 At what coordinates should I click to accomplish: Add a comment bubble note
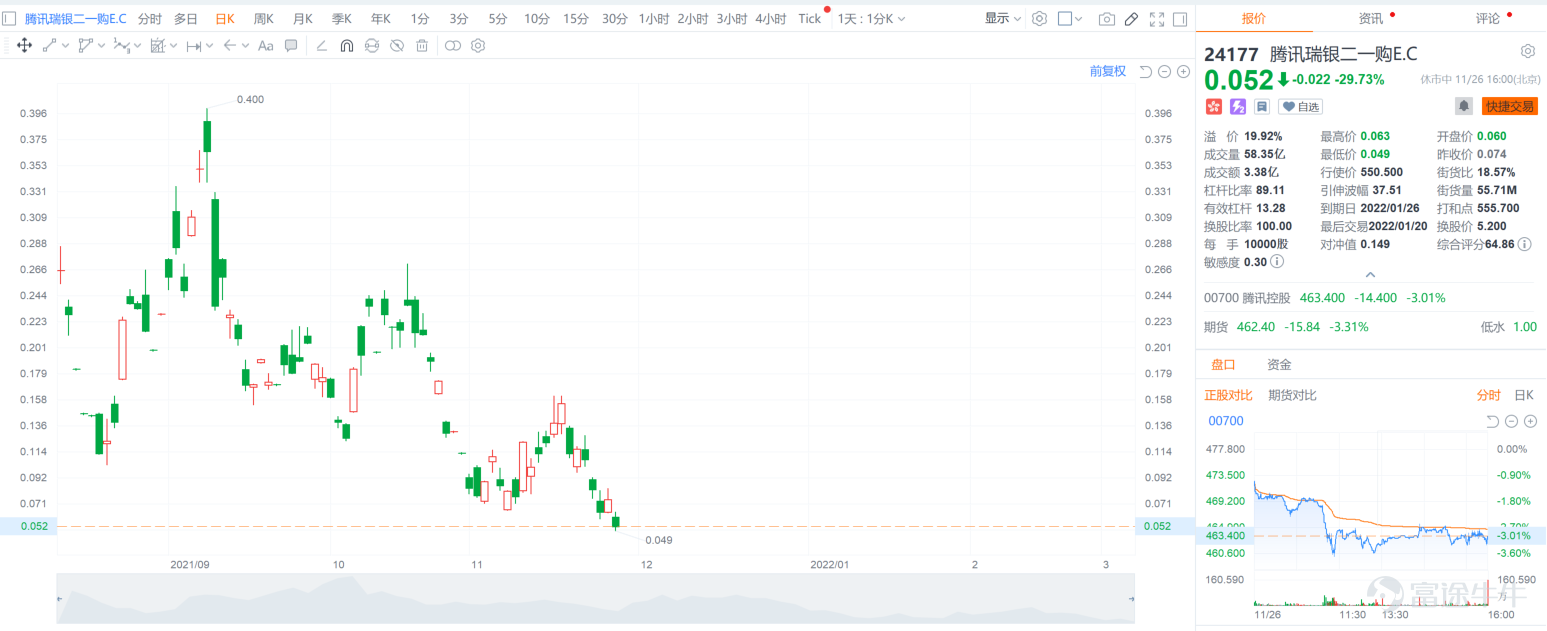coord(291,45)
